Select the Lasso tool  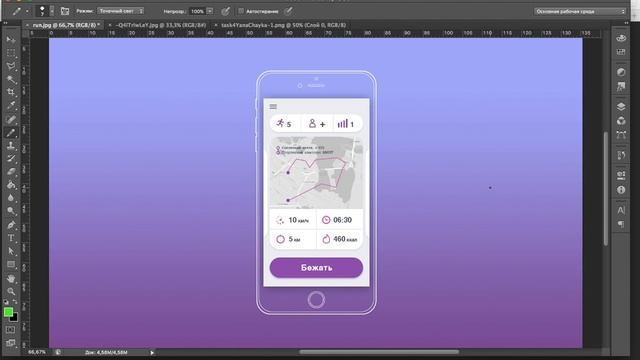pyautogui.click(x=11, y=66)
